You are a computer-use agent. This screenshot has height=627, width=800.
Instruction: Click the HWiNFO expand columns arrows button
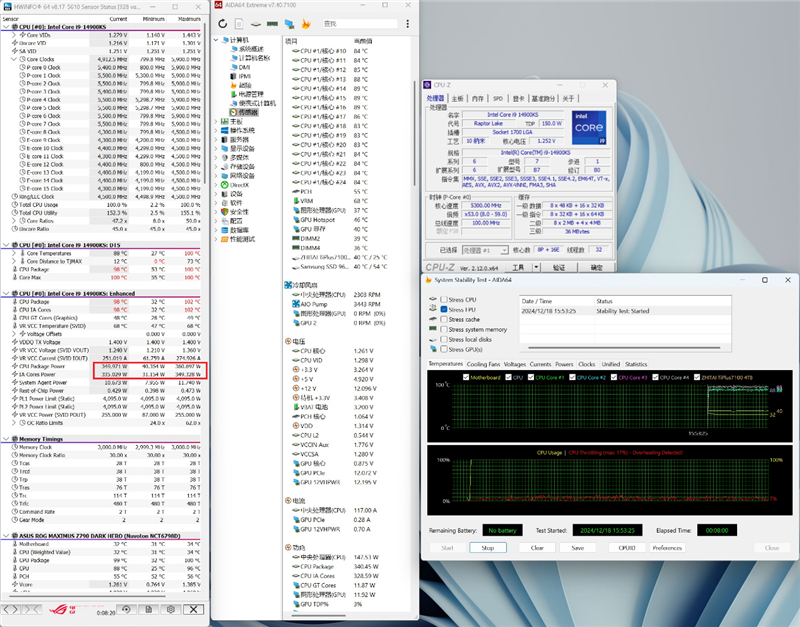[x=11, y=609]
